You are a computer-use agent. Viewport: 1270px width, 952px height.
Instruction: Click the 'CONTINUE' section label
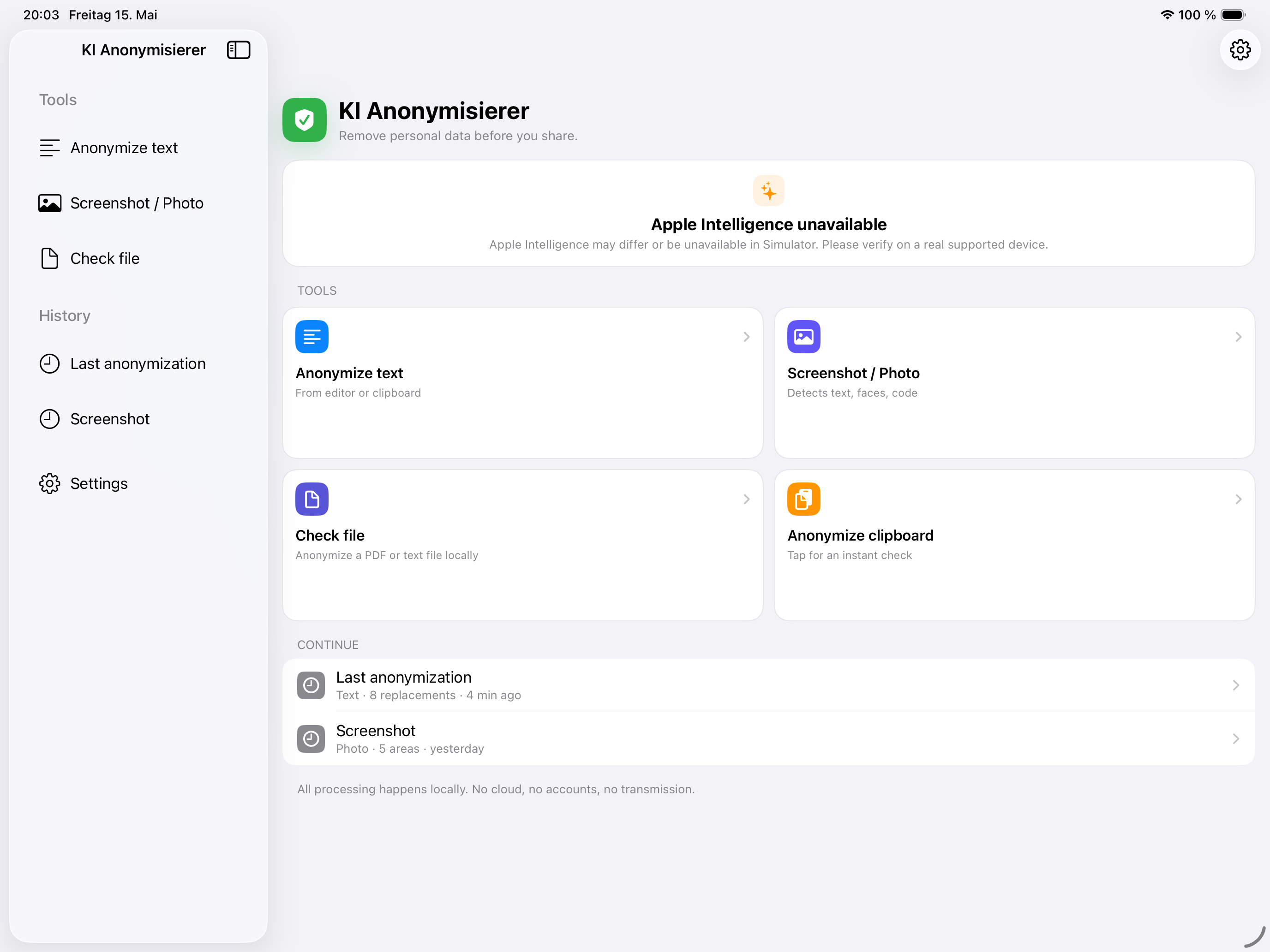(328, 645)
